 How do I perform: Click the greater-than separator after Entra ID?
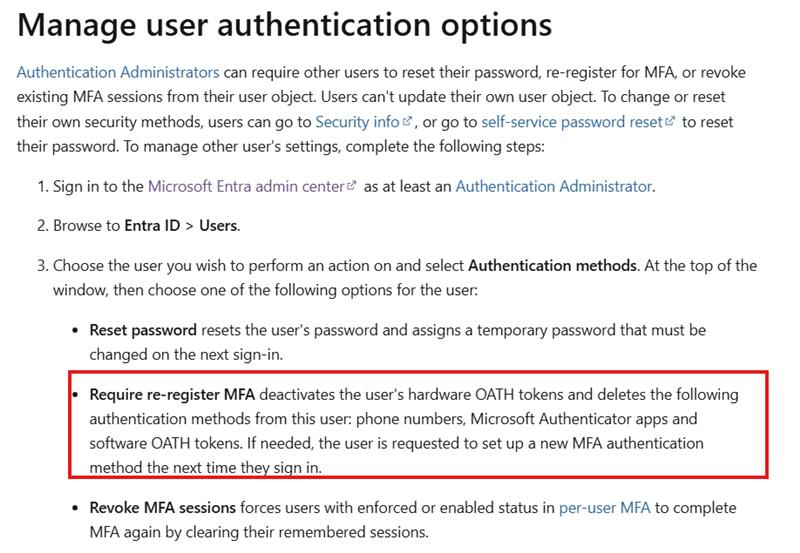point(189,226)
